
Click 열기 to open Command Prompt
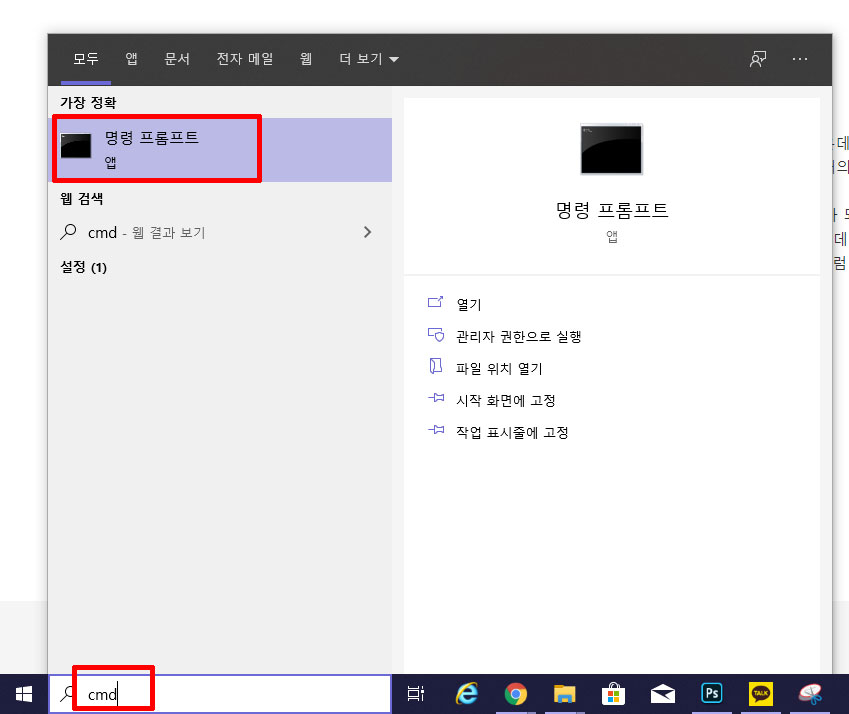tap(468, 304)
